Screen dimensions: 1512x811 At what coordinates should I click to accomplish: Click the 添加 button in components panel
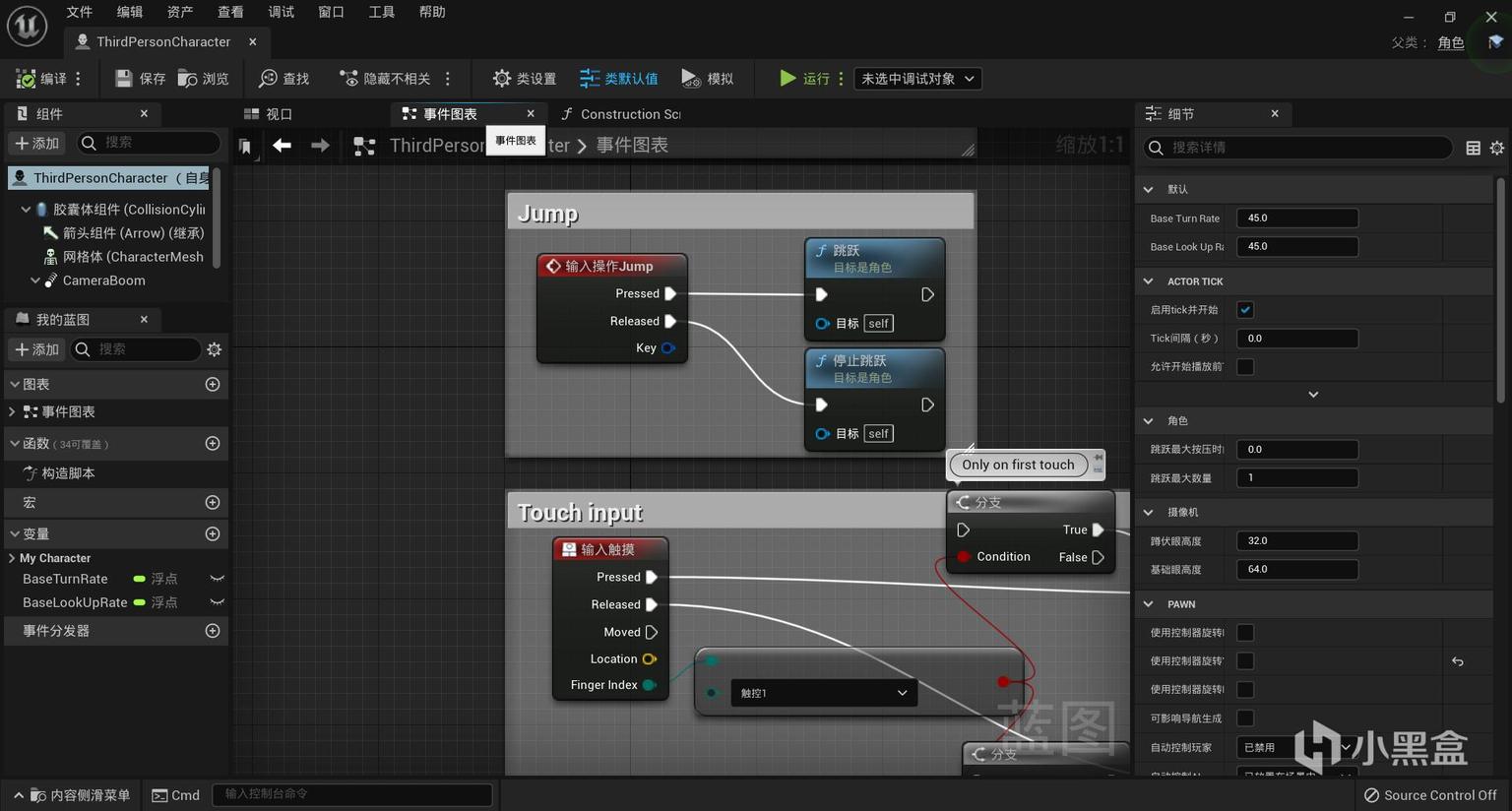[x=37, y=144]
